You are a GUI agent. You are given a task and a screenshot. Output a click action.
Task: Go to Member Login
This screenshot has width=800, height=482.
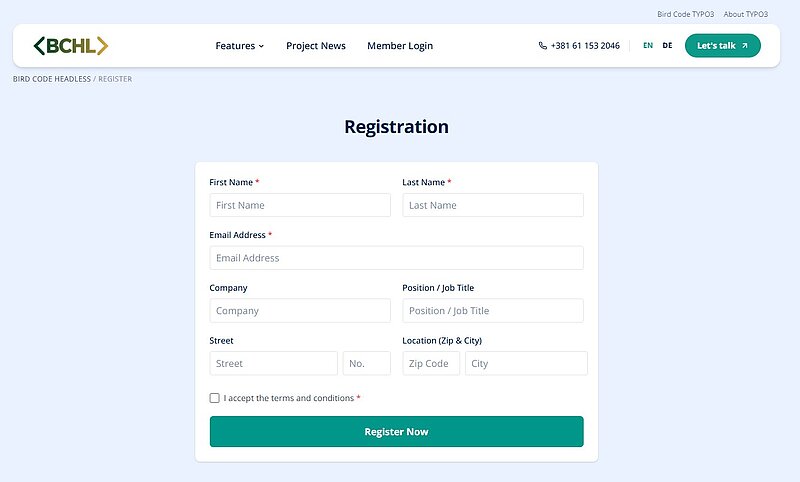pyautogui.click(x=400, y=46)
